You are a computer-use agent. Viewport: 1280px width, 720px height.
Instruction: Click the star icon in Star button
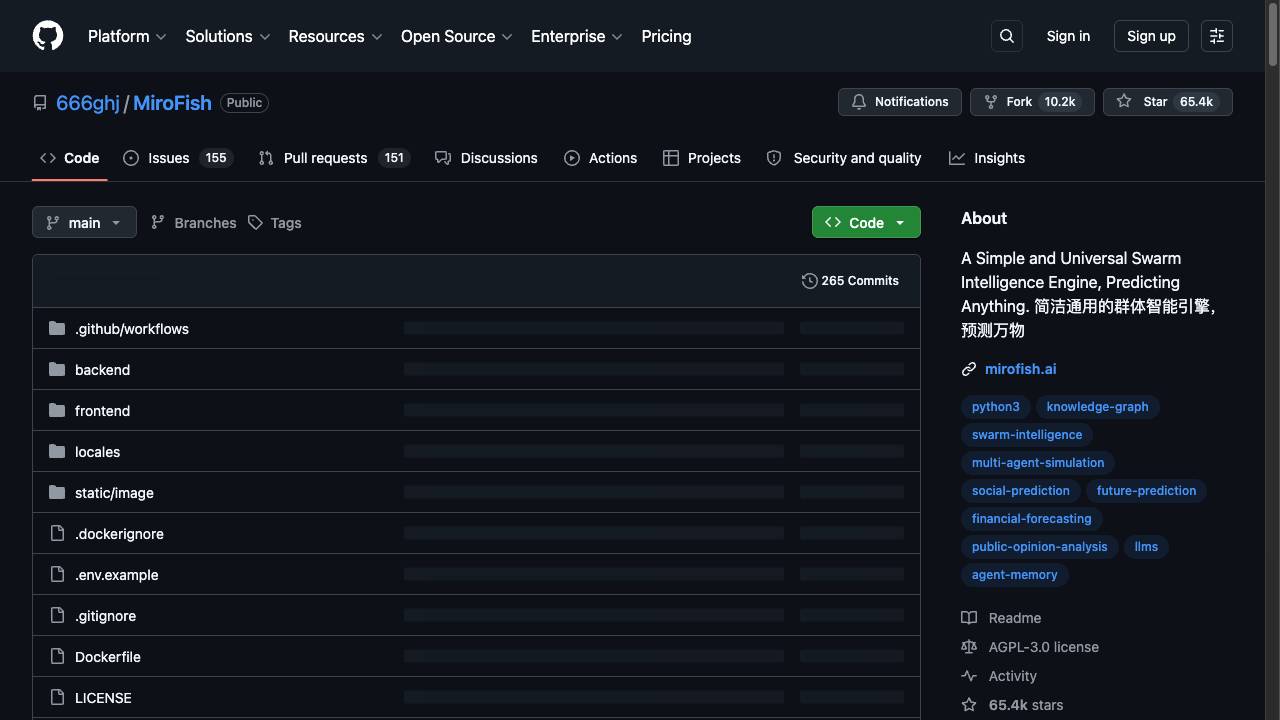coord(1124,102)
